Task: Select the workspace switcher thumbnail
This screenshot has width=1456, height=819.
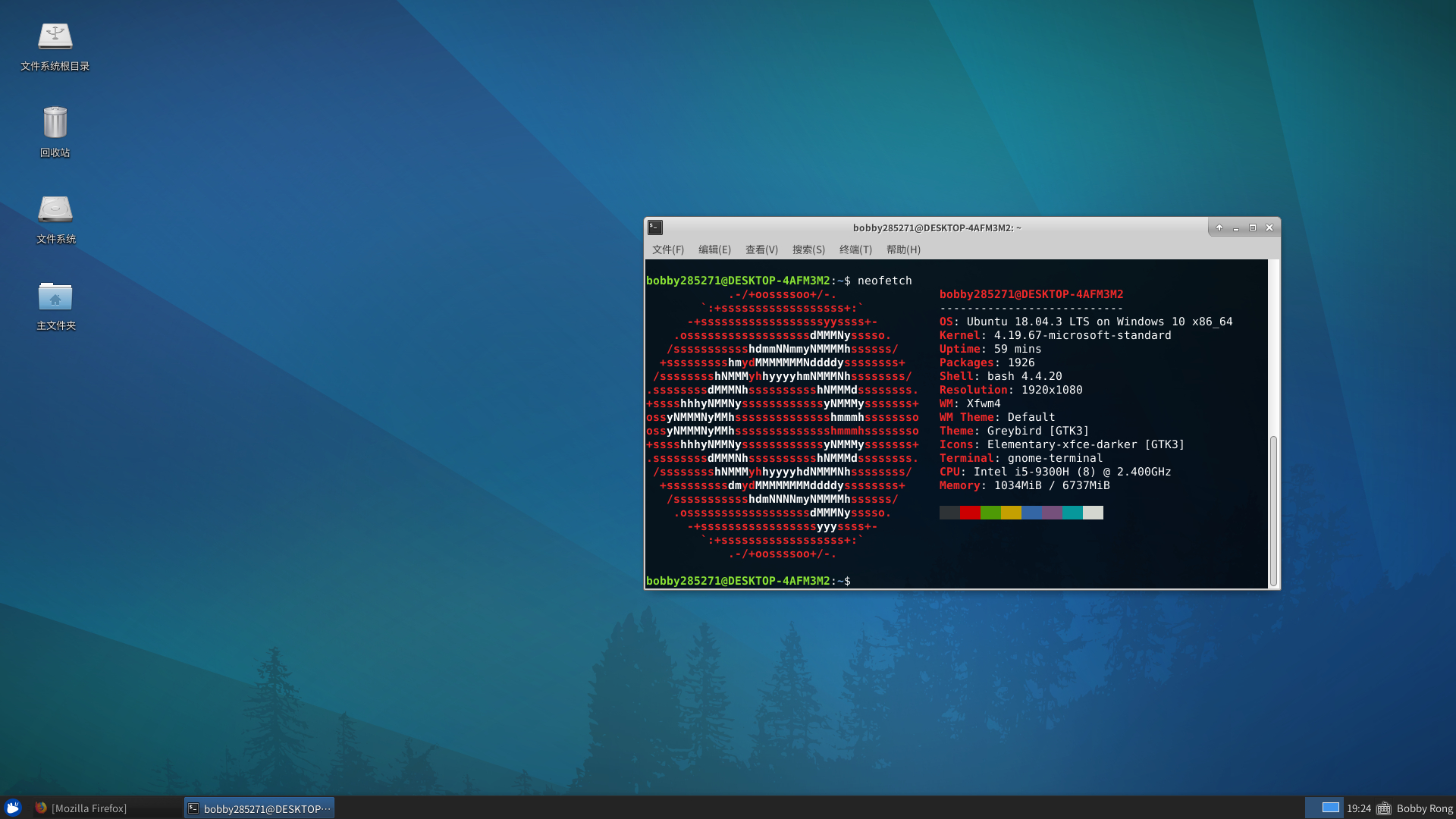Action: pos(1330,808)
